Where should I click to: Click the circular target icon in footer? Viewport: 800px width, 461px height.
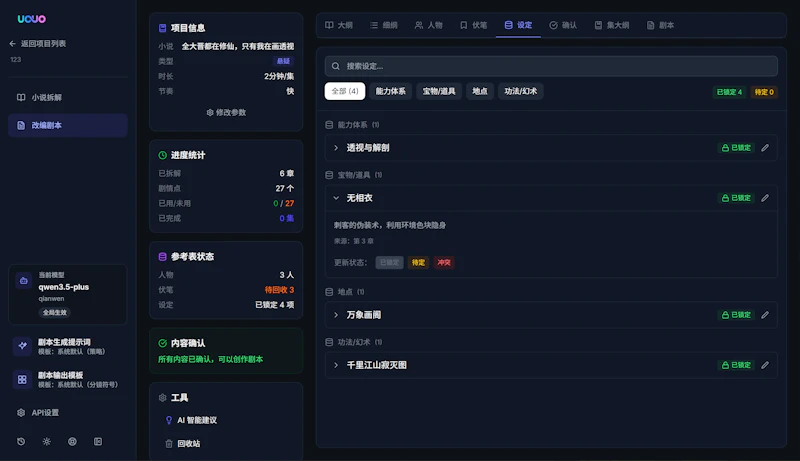pyautogui.click(x=72, y=442)
